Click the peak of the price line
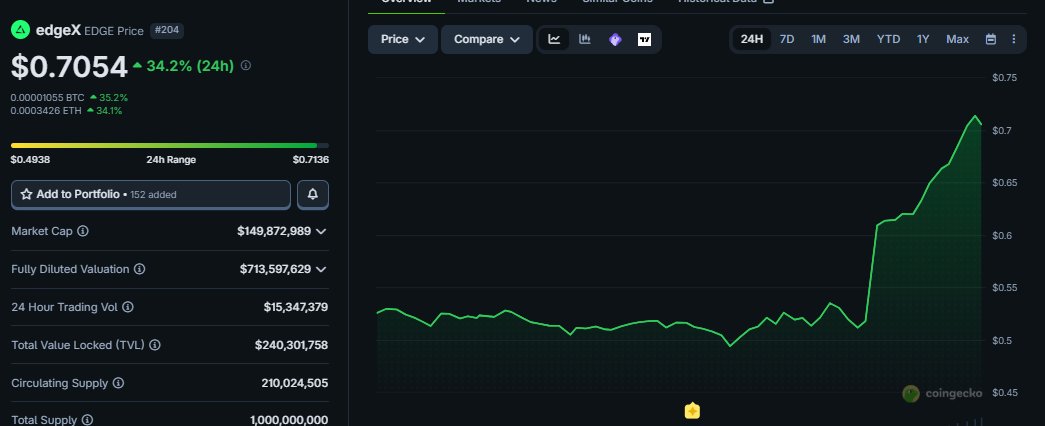1045x426 pixels. [976, 117]
